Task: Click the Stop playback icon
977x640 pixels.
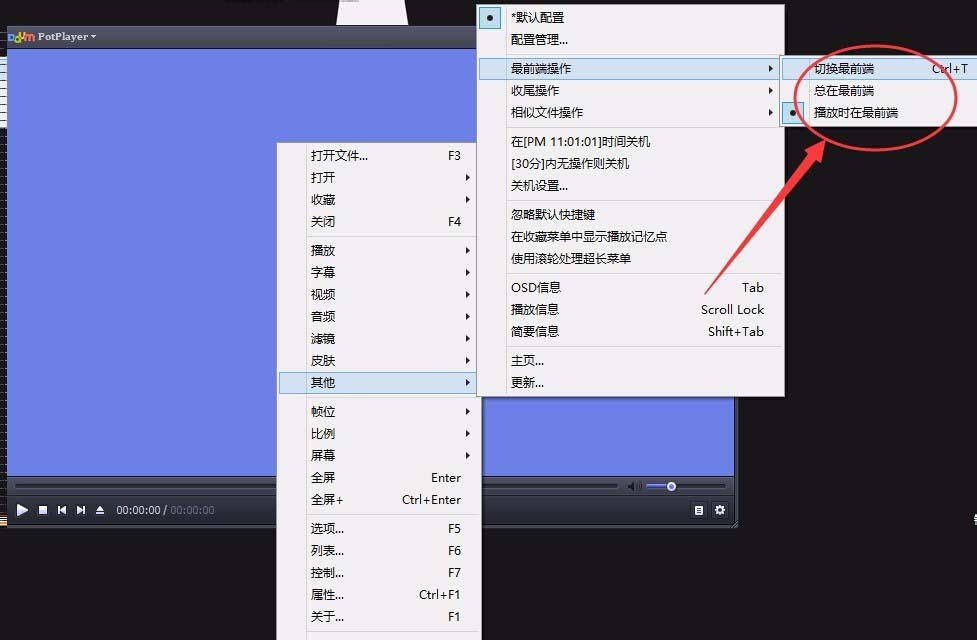Action: pos(40,510)
